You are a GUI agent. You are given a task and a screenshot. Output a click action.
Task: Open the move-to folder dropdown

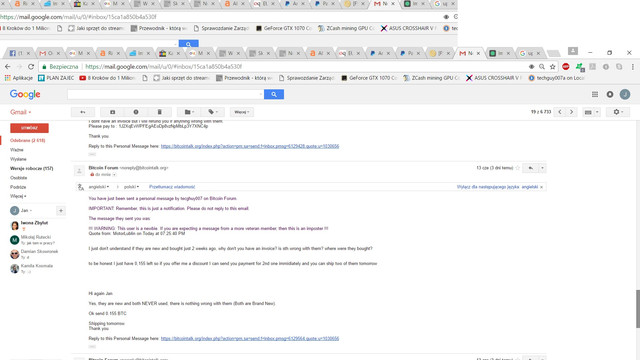pos(189,112)
